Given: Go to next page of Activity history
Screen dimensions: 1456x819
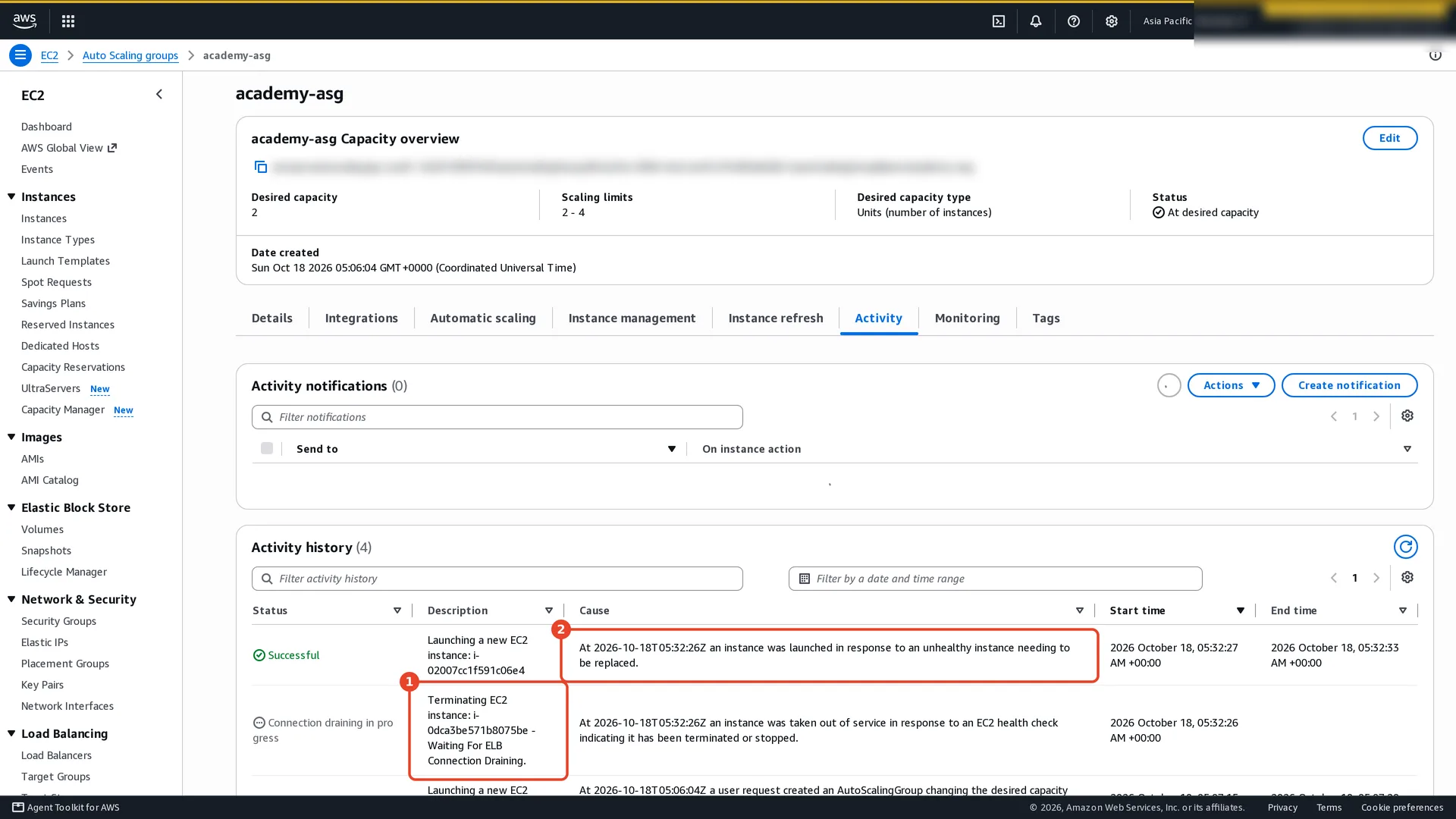Looking at the screenshot, I should click(1376, 578).
